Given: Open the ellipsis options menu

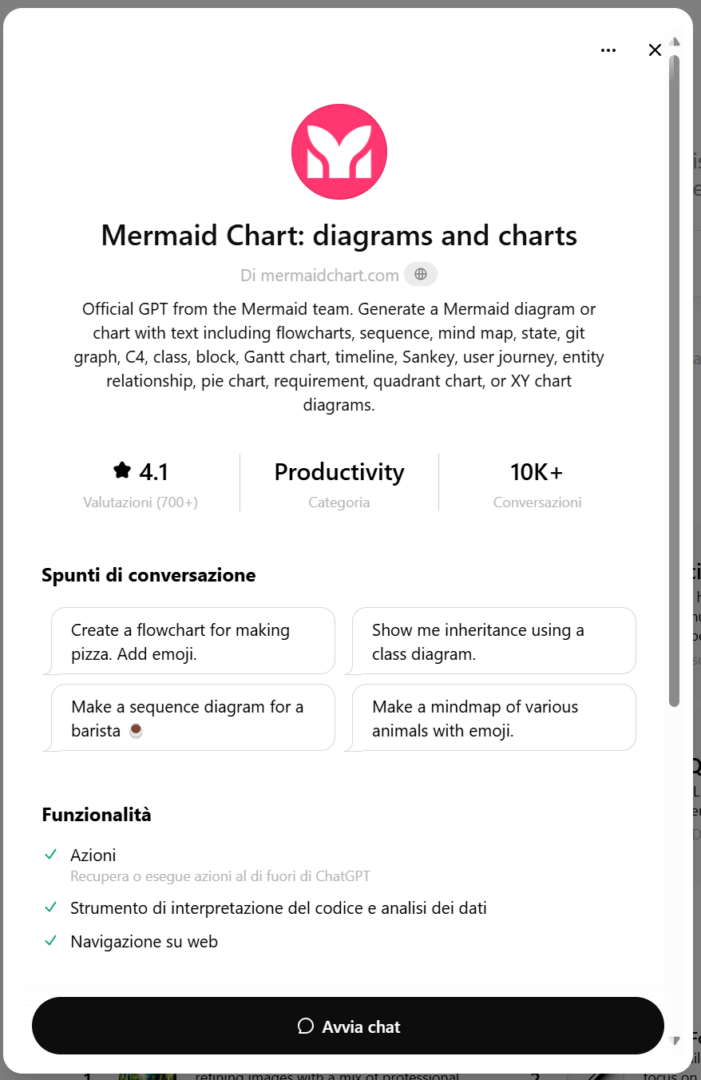Looking at the screenshot, I should click(608, 49).
